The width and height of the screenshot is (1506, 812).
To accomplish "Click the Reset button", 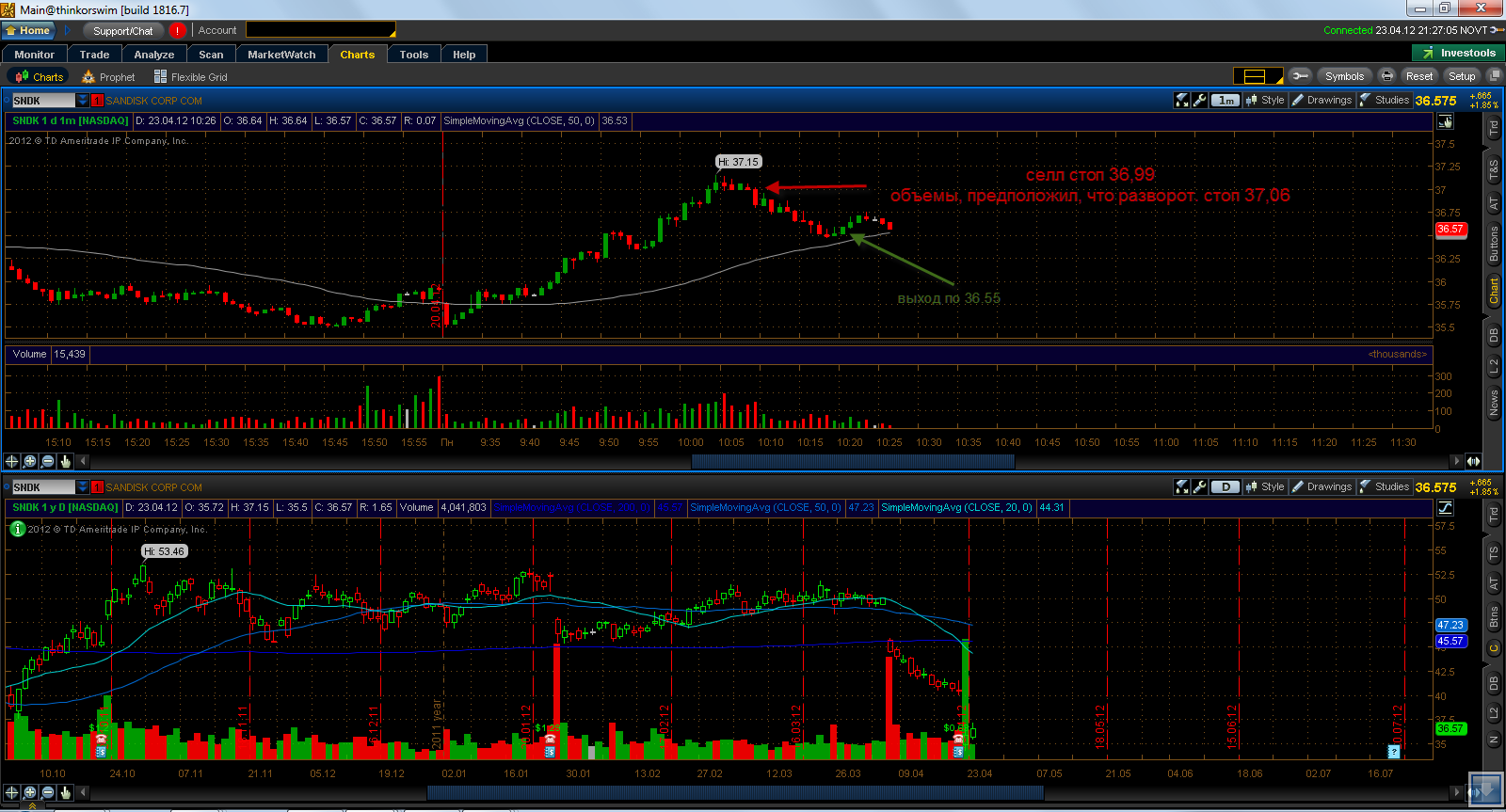I will pos(1418,76).
